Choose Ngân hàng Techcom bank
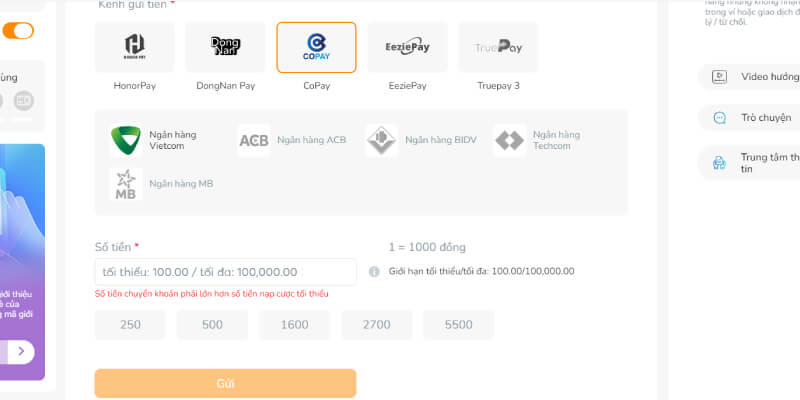 [x=537, y=140]
